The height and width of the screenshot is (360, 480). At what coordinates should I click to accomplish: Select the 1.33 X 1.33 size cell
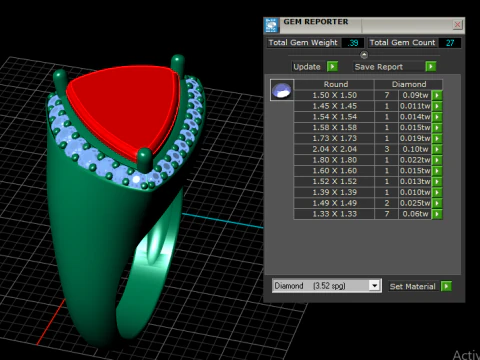[x=334, y=214]
